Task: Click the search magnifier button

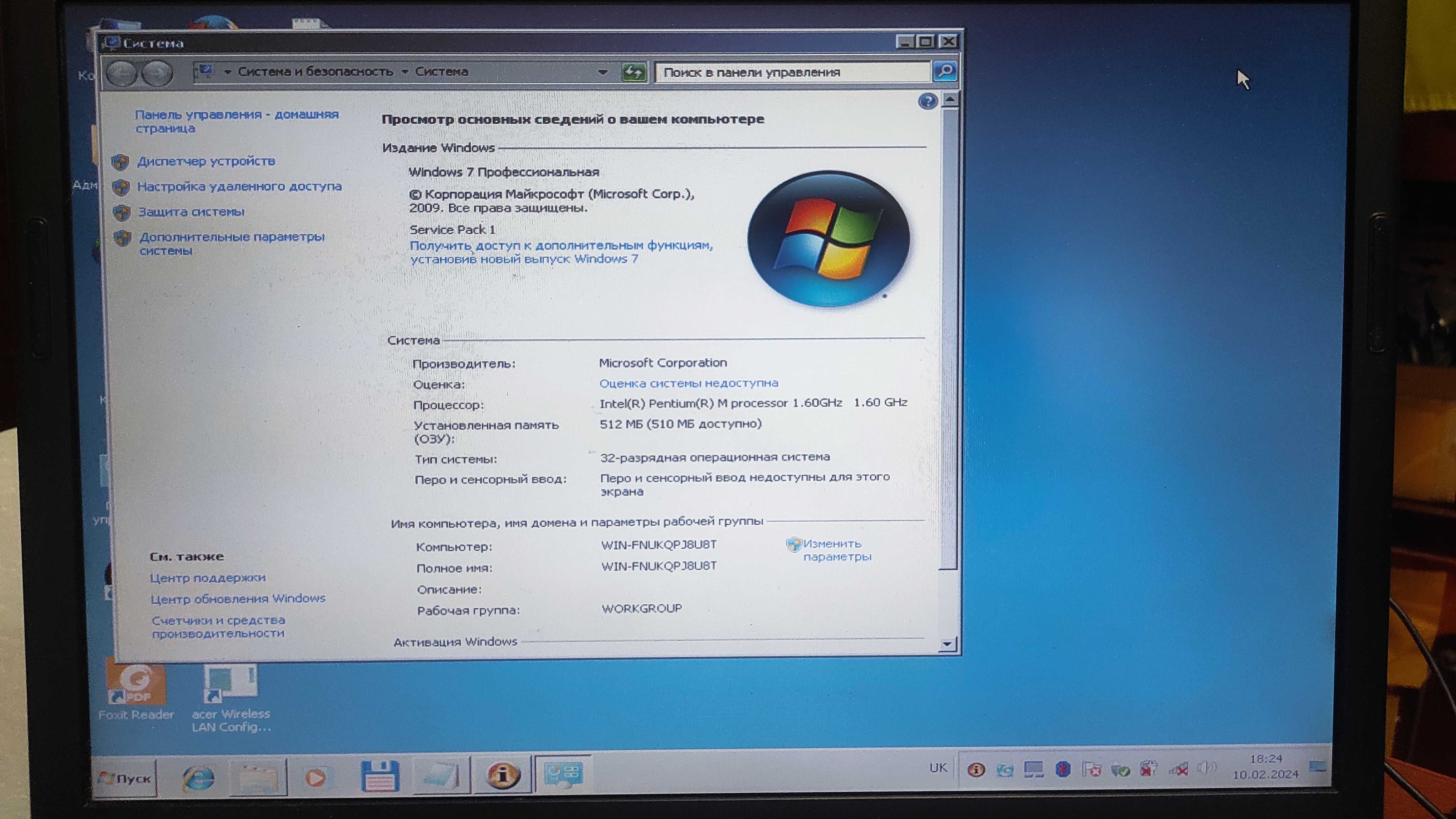Action: (945, 71)
